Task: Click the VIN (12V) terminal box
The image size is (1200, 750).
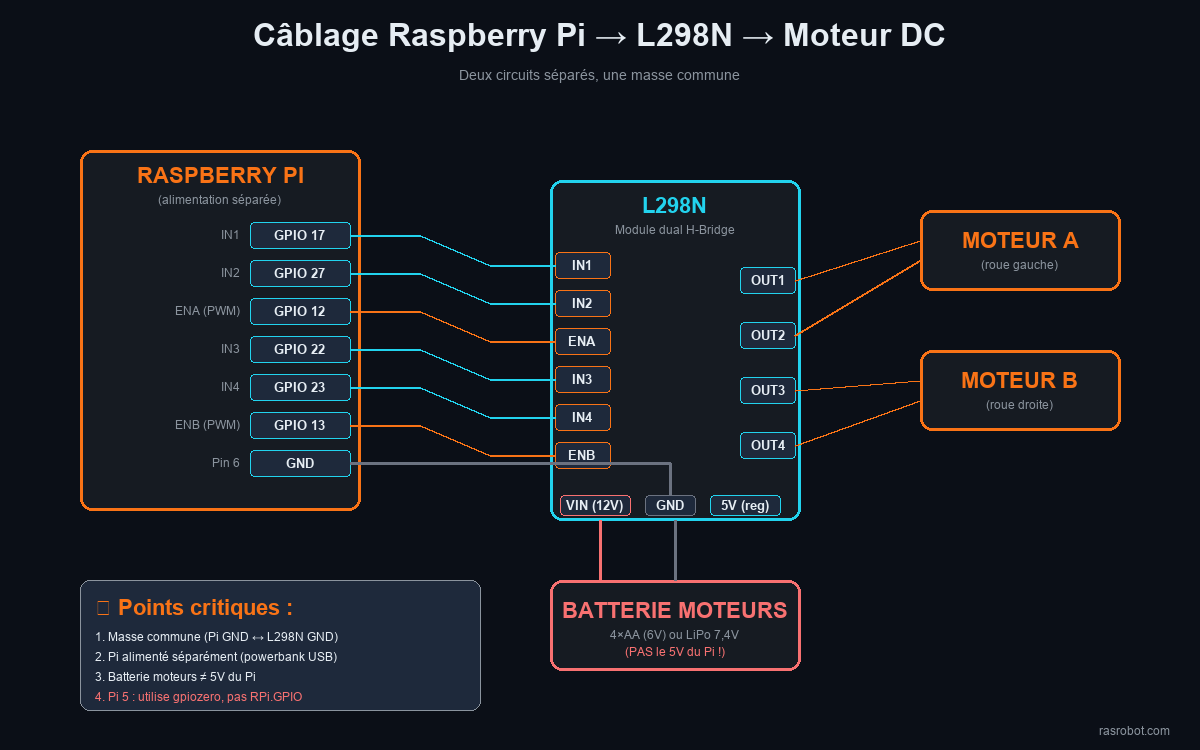Action: pos(595,505)
